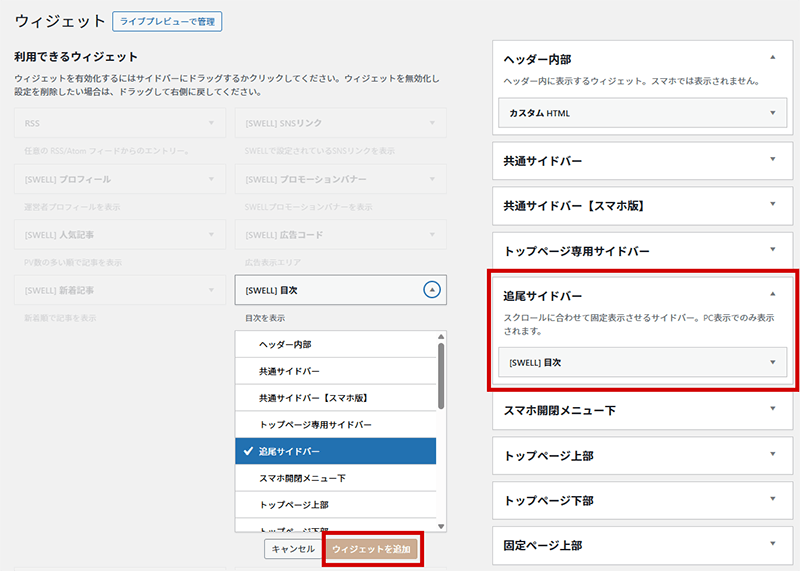Viewport: 800px width, 571px height.
Task: Click the キャンセル button
Action: 293,549
